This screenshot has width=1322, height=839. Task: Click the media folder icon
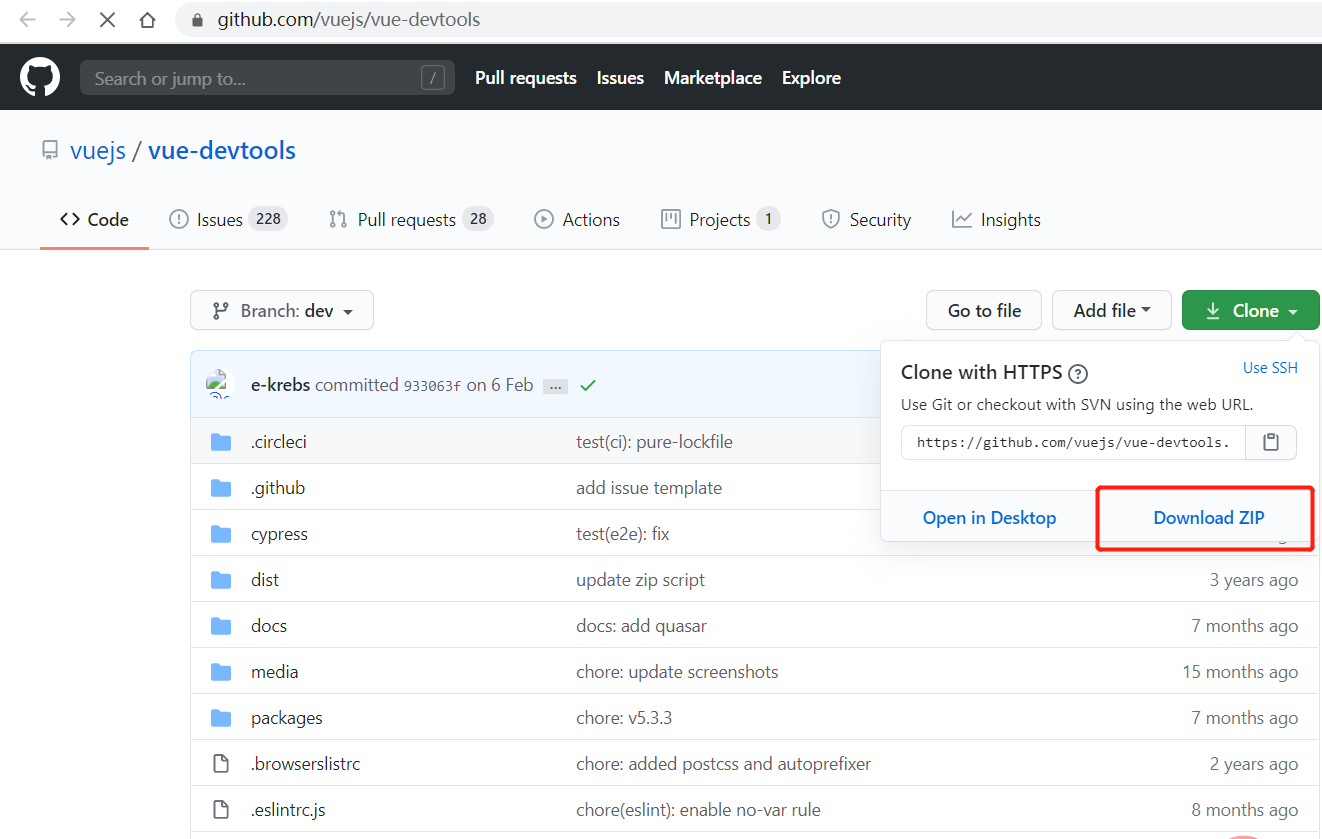coord(221,672)
